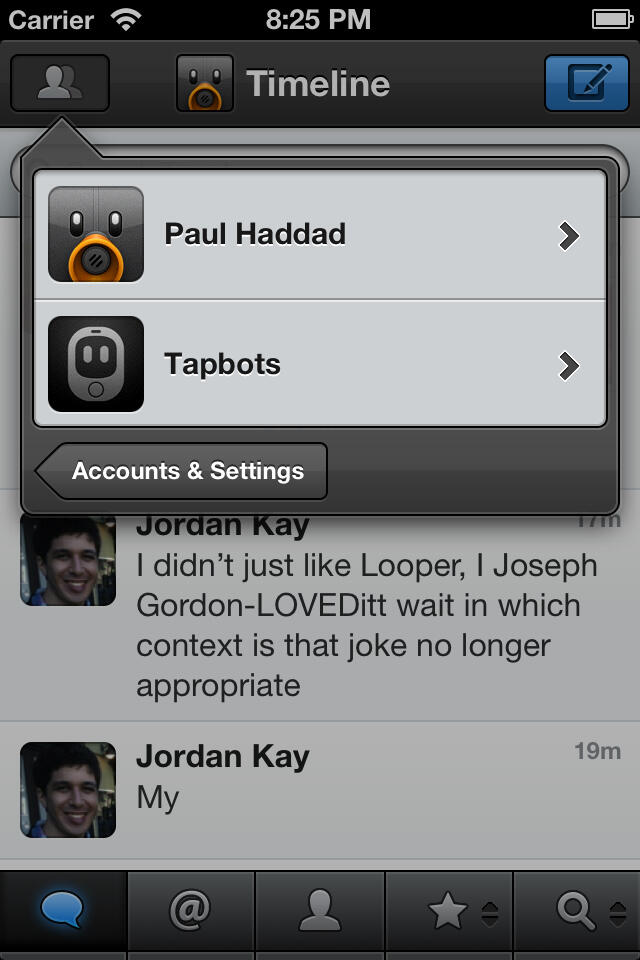Open the Favorites star tab
Viewport: 640px width, 960px height.
pos(448,910)
